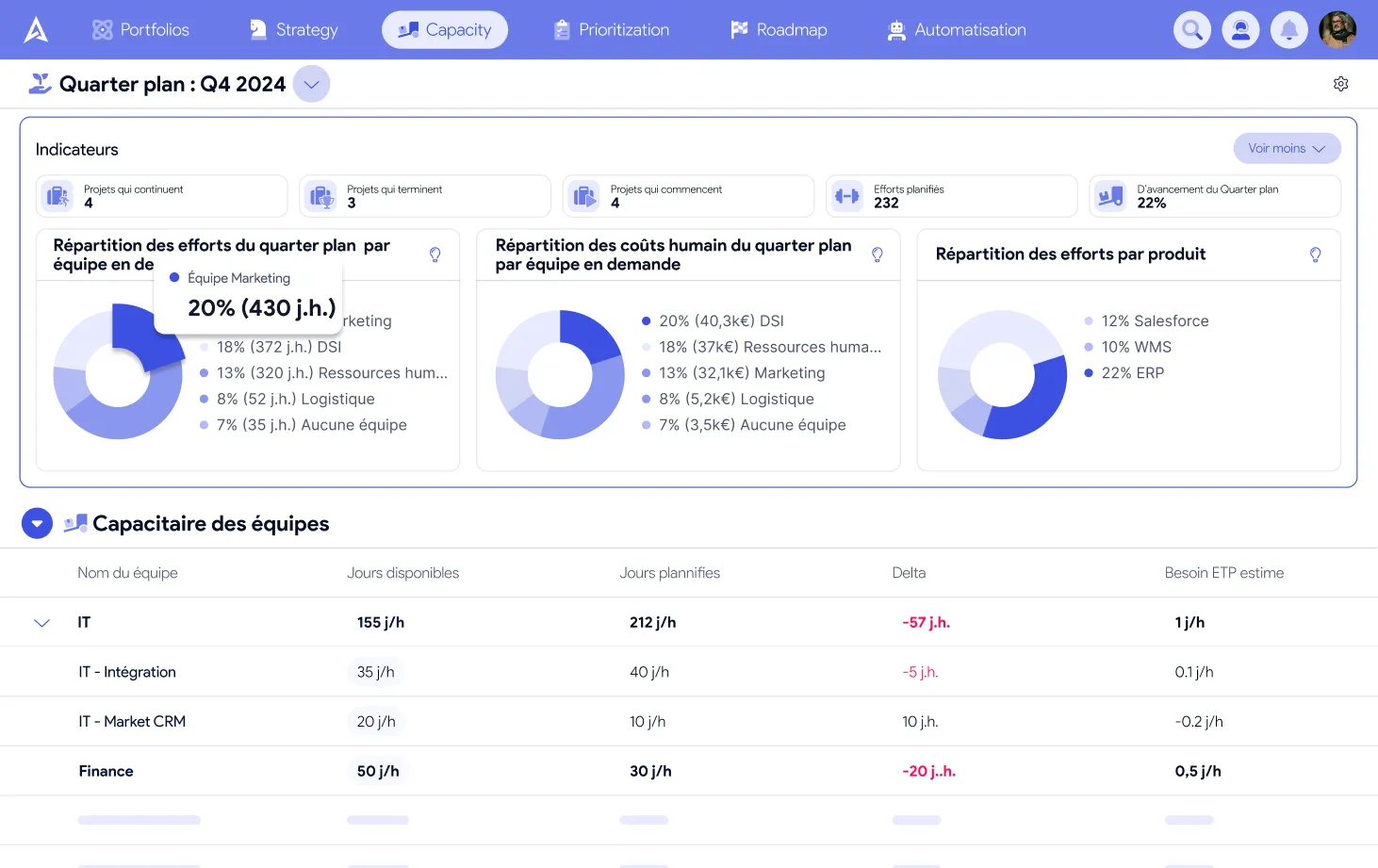Click the Efforts planifiés indicator card
Viewport: 1378px width, 868px height.
pos(952,196)
